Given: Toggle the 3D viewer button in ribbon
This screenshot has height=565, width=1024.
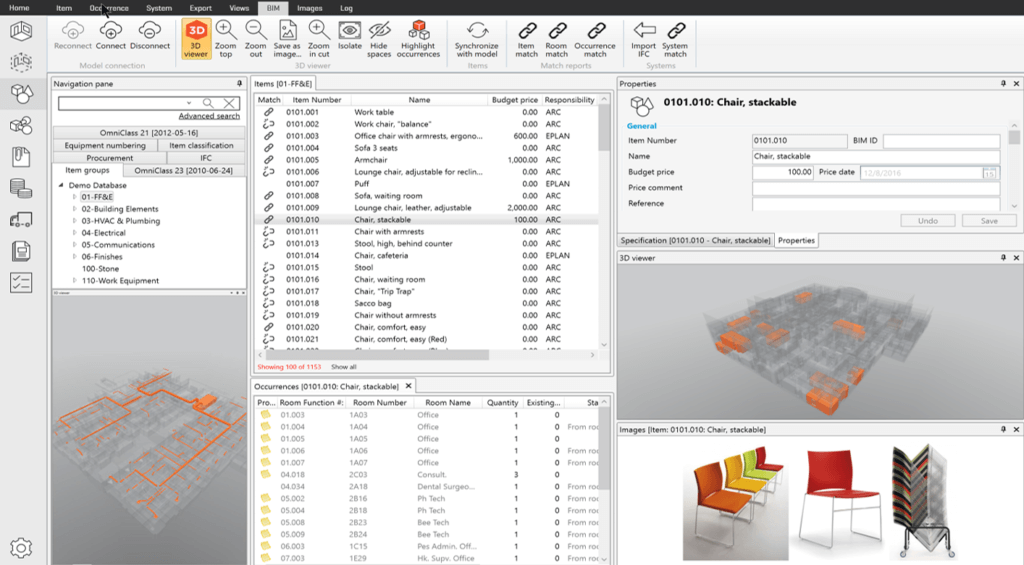Looking at the screenshot, I should click(x=196, y=38).
